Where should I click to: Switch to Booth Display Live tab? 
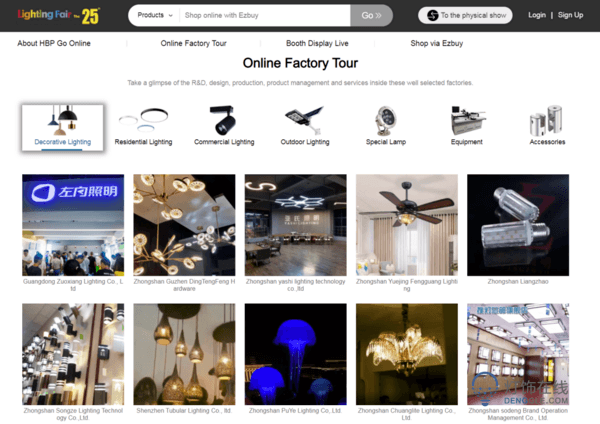pyautogui.click(x=317, y=43)
